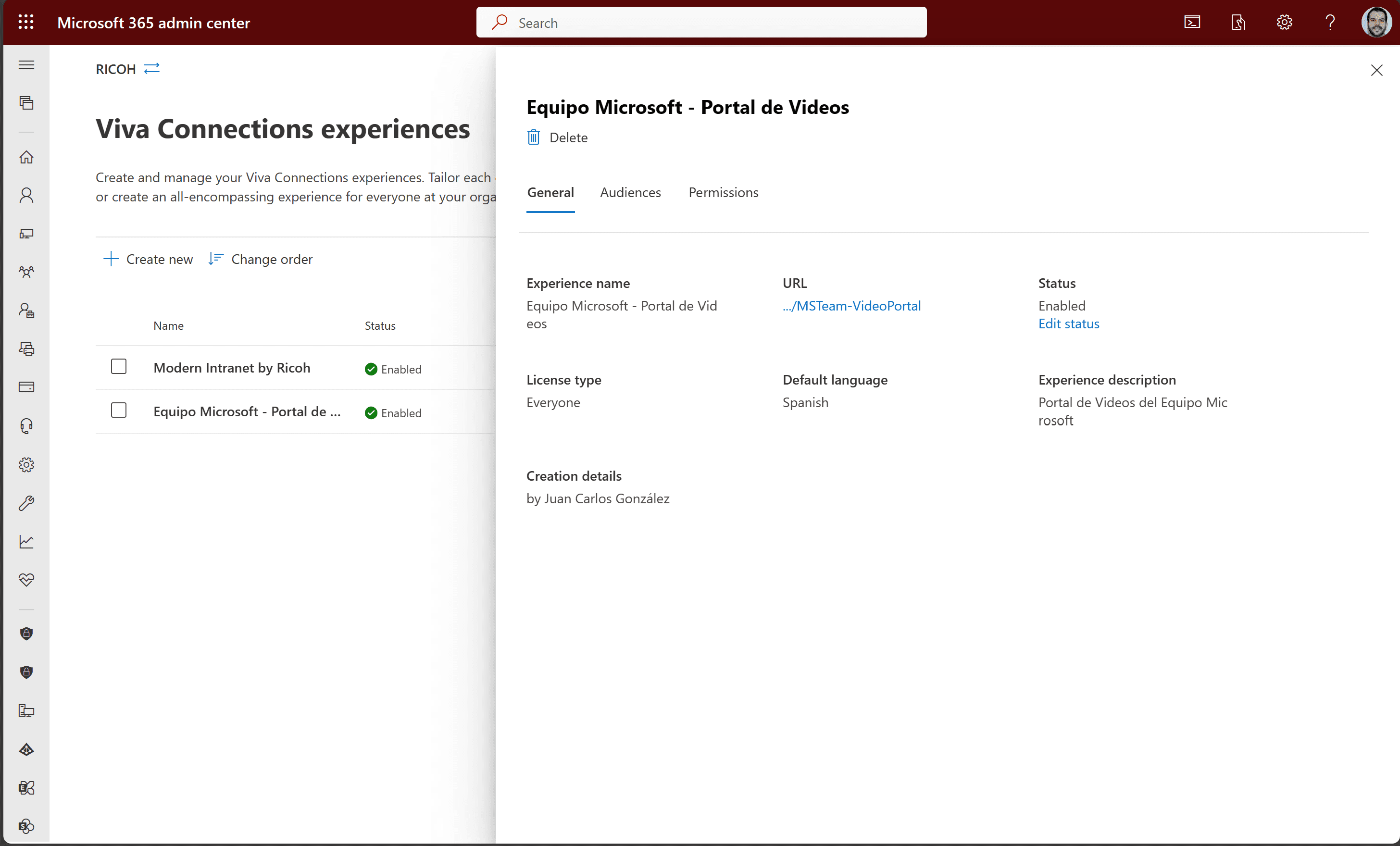Open the Support headset icon

[26, 425]
